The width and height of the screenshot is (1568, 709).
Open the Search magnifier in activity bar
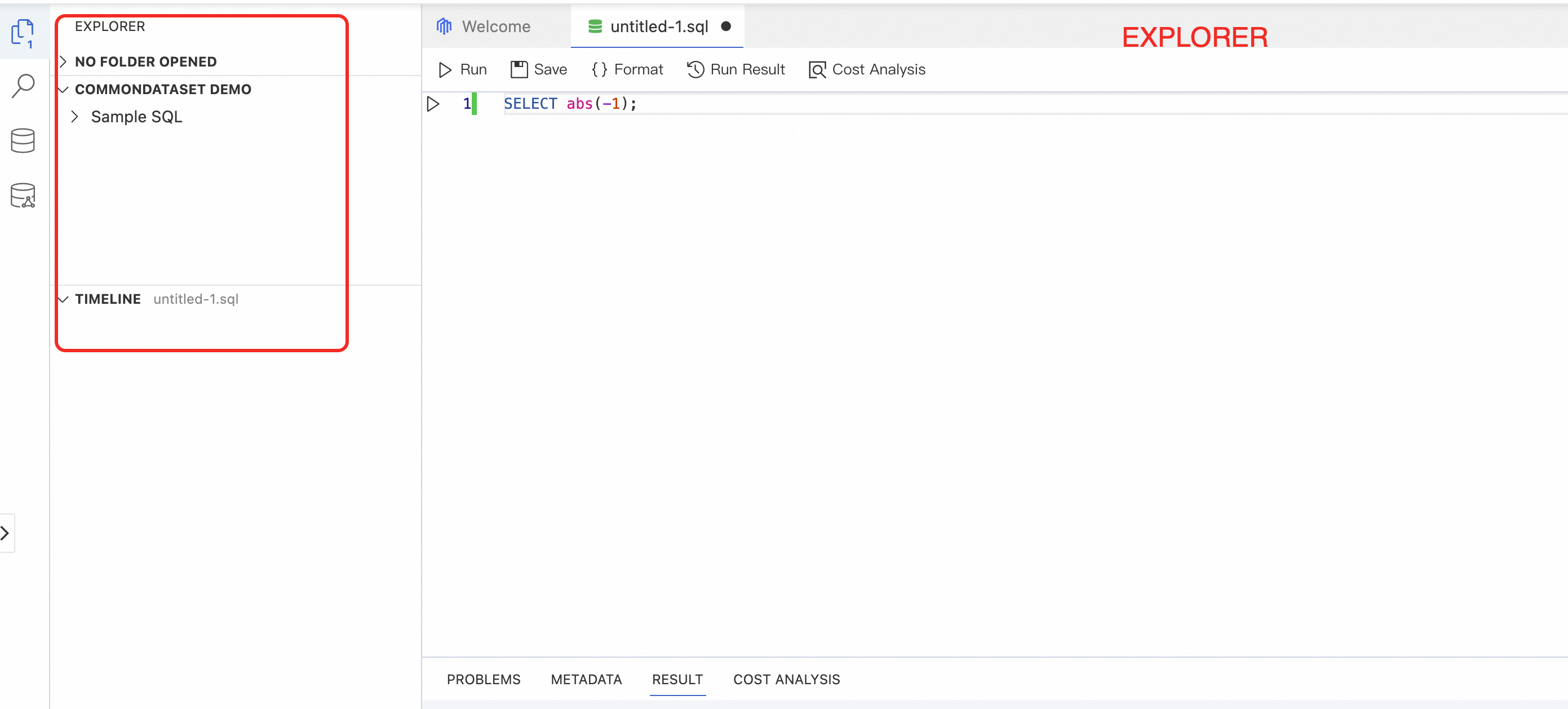point(23,86)
